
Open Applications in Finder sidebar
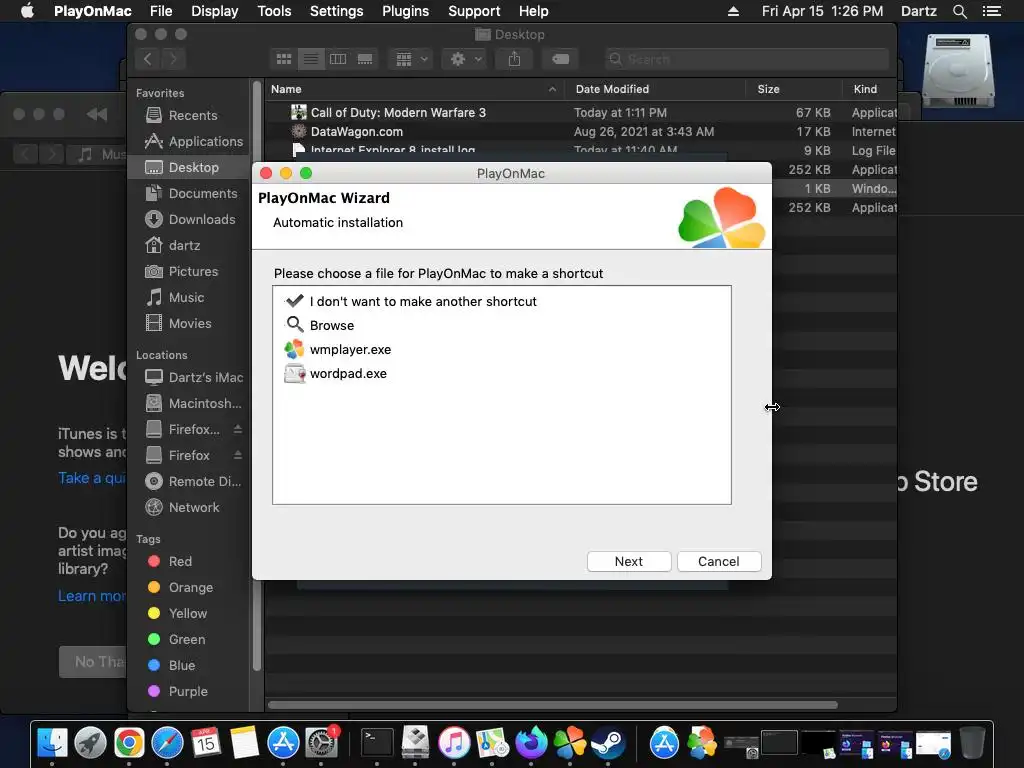(x=188, y=141)
